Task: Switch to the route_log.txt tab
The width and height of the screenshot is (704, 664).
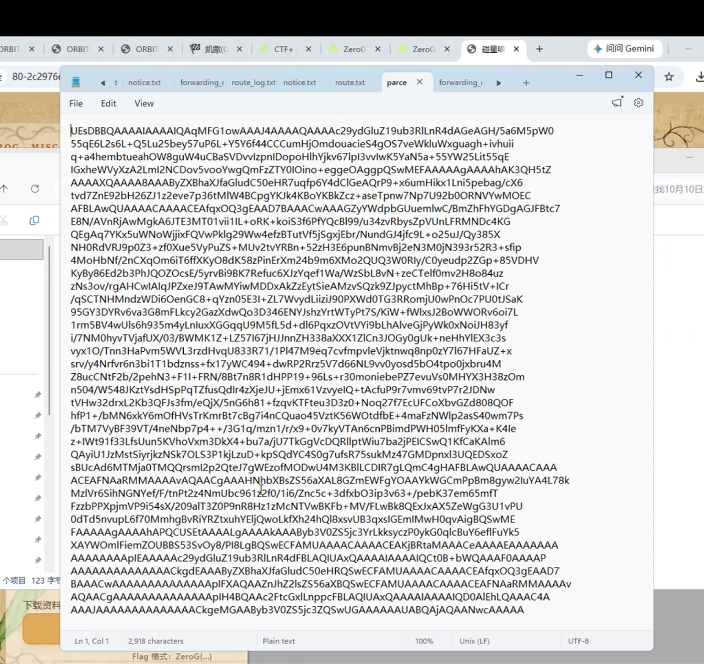Action: [254, 83]
